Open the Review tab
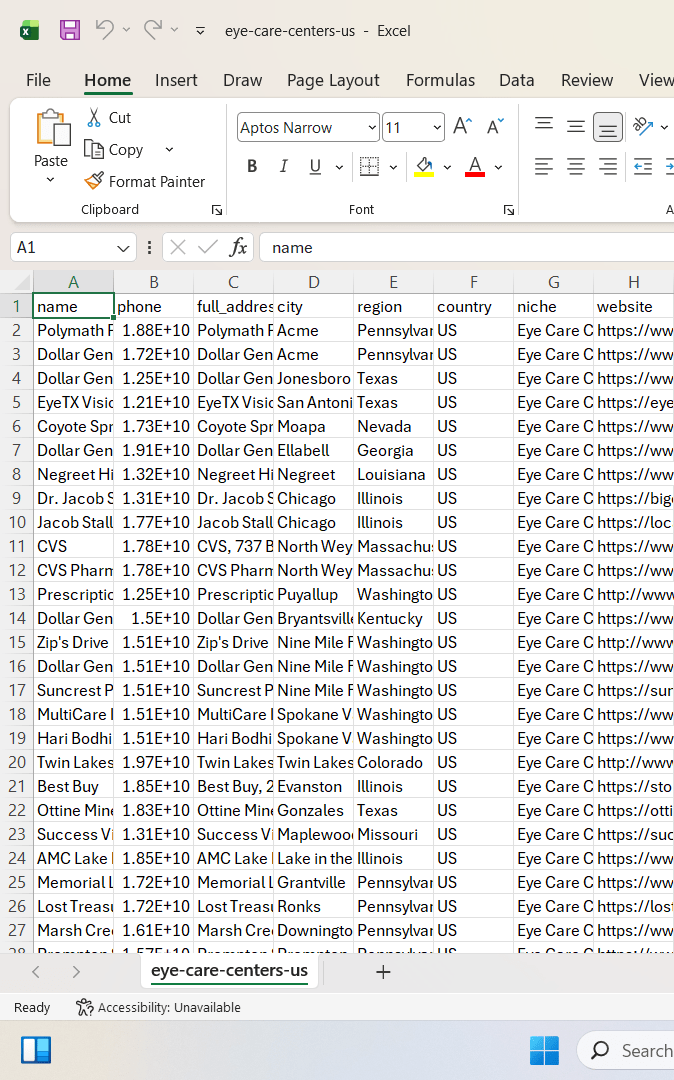Image resolution: width=674 pixels, height=1080 pixels. coord(587,81)
